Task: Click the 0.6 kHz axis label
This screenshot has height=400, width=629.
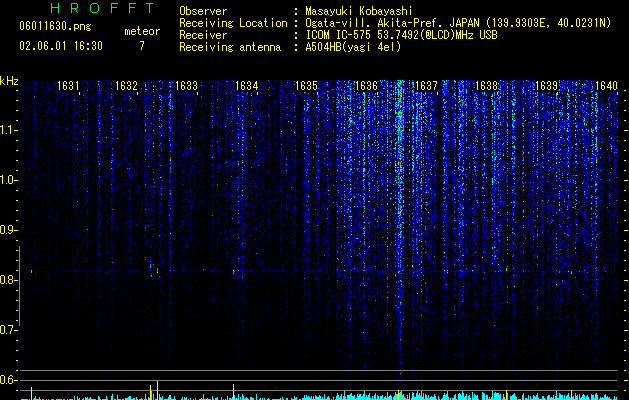Action: pos(8,380)
